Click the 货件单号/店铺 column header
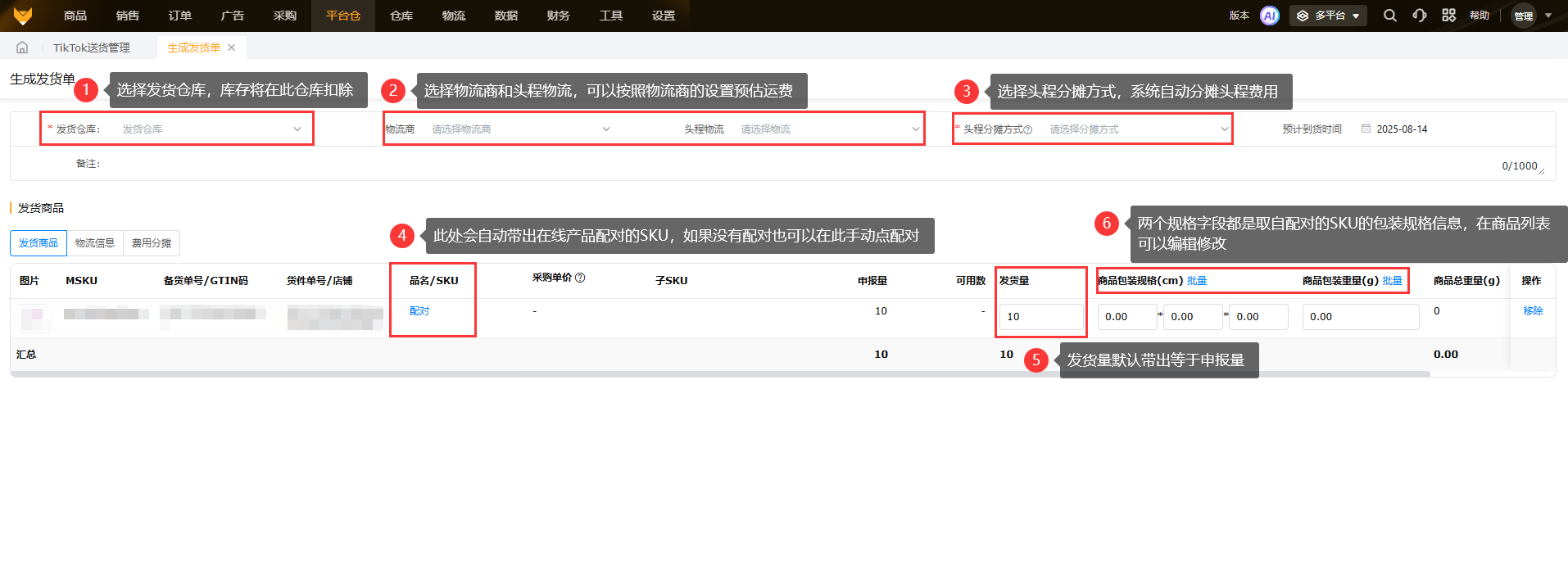The height and width of the screenshot is (579, 1568). 319,281
